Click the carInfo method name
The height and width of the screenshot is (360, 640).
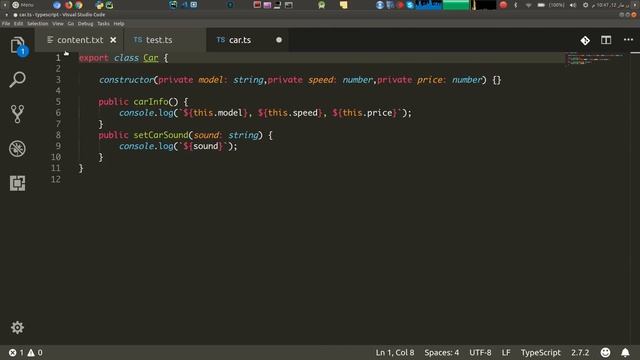(151, 102)
